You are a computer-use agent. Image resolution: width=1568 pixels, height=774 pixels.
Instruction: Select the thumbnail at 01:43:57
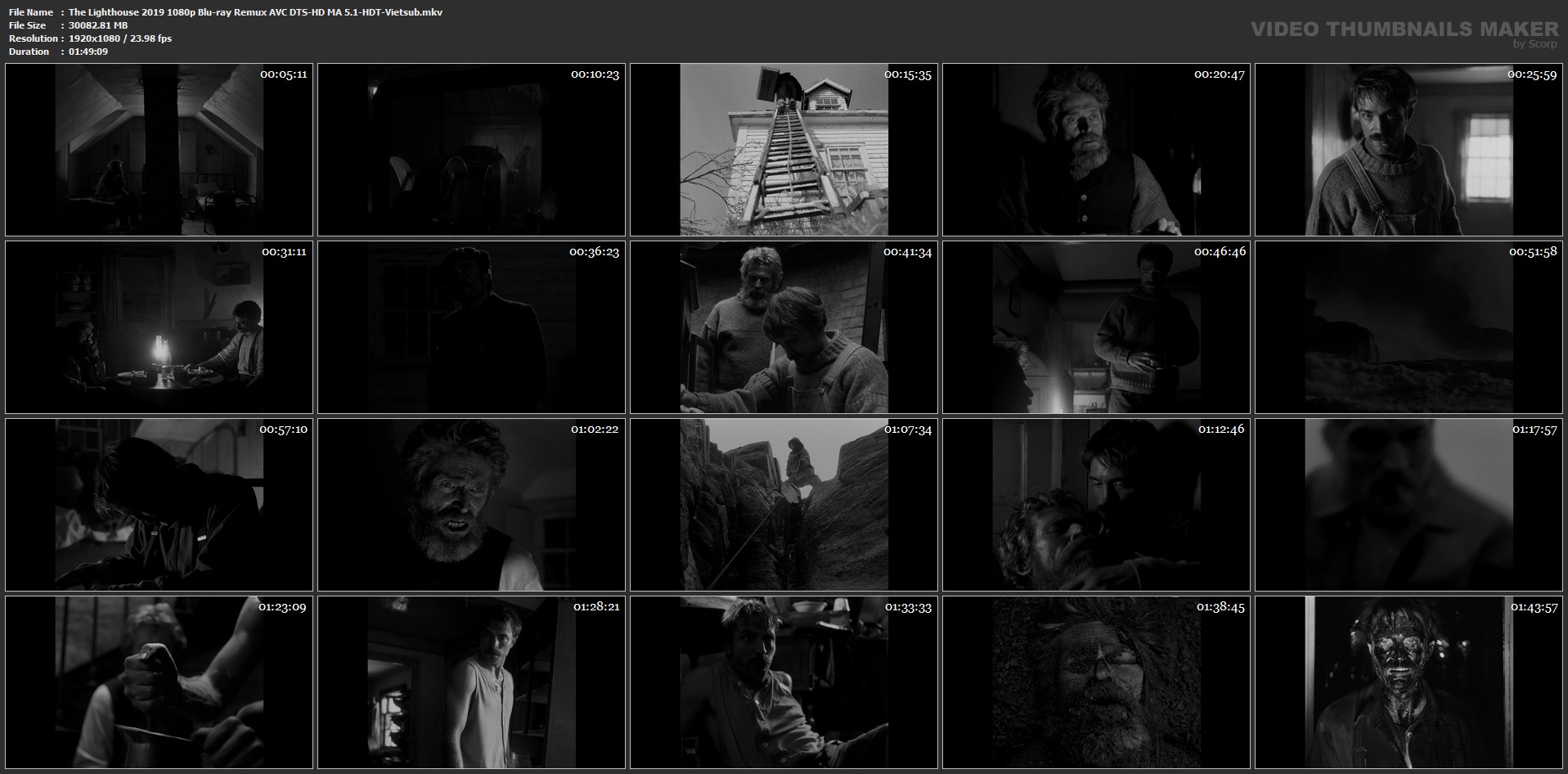coord(1409,682)
